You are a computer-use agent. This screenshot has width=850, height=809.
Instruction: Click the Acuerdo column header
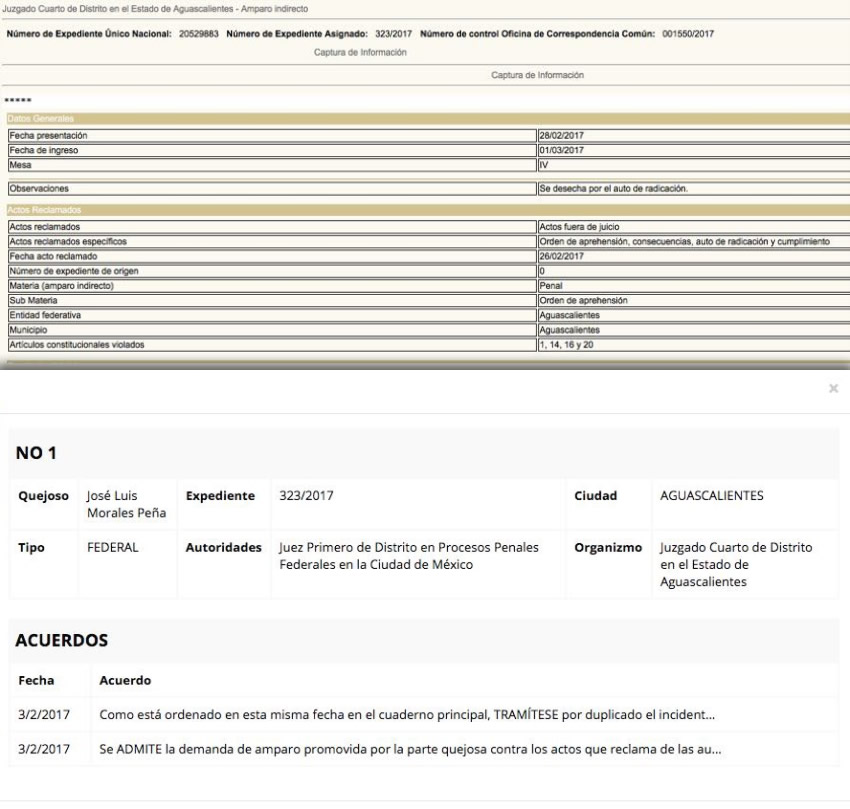(x=125, y=680)
